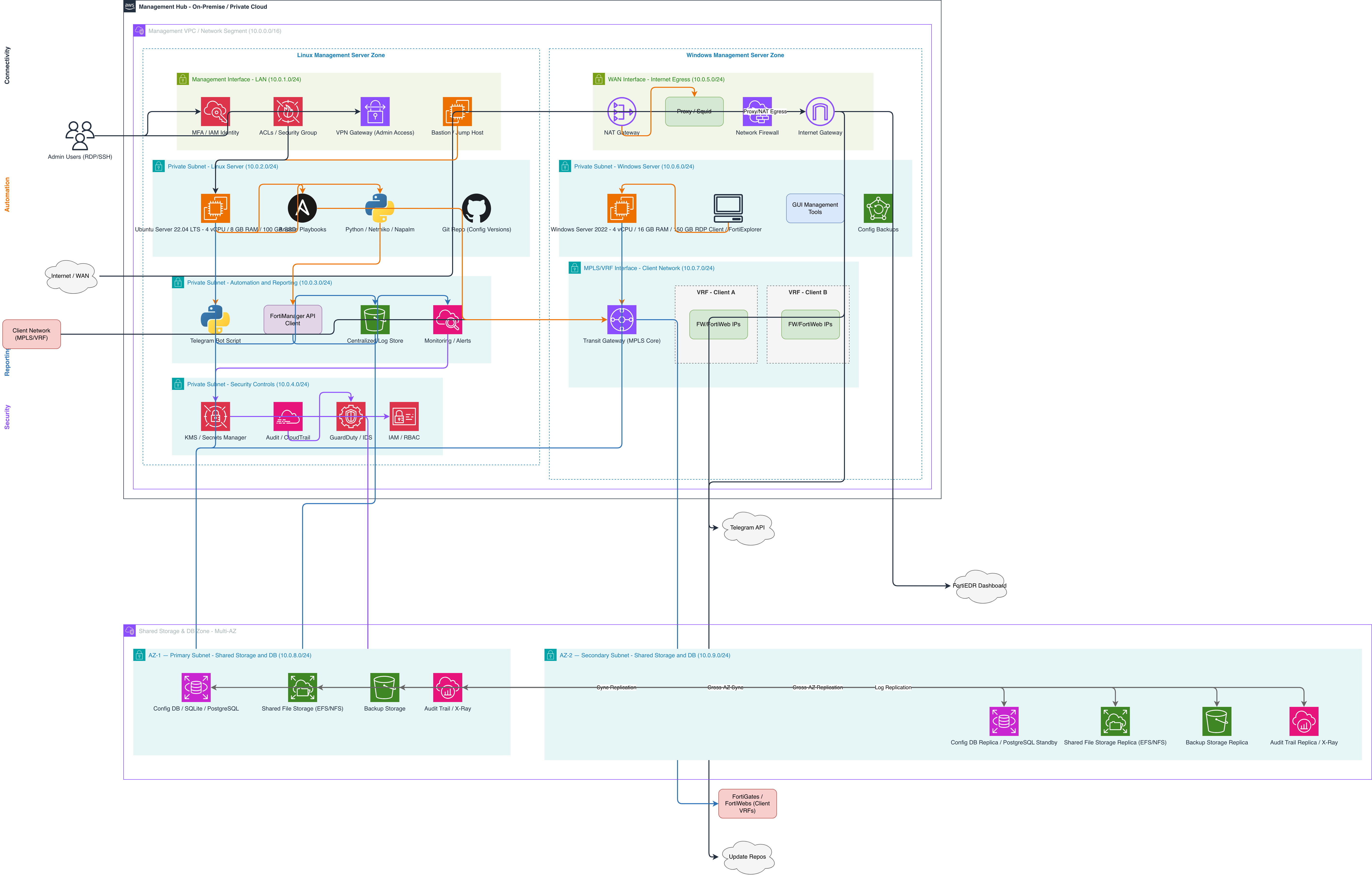
Task: Click the RDP Client / FortiExplorer computer icon
Action: coord(728,209)
